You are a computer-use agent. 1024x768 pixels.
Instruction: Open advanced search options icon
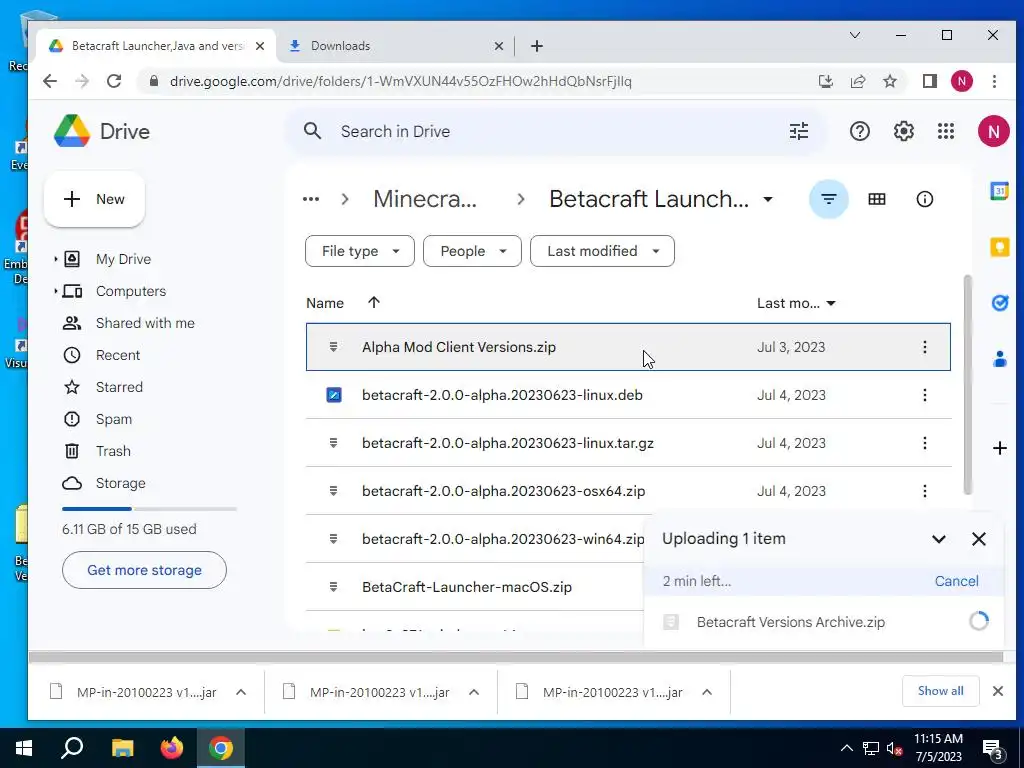(799, 131)
